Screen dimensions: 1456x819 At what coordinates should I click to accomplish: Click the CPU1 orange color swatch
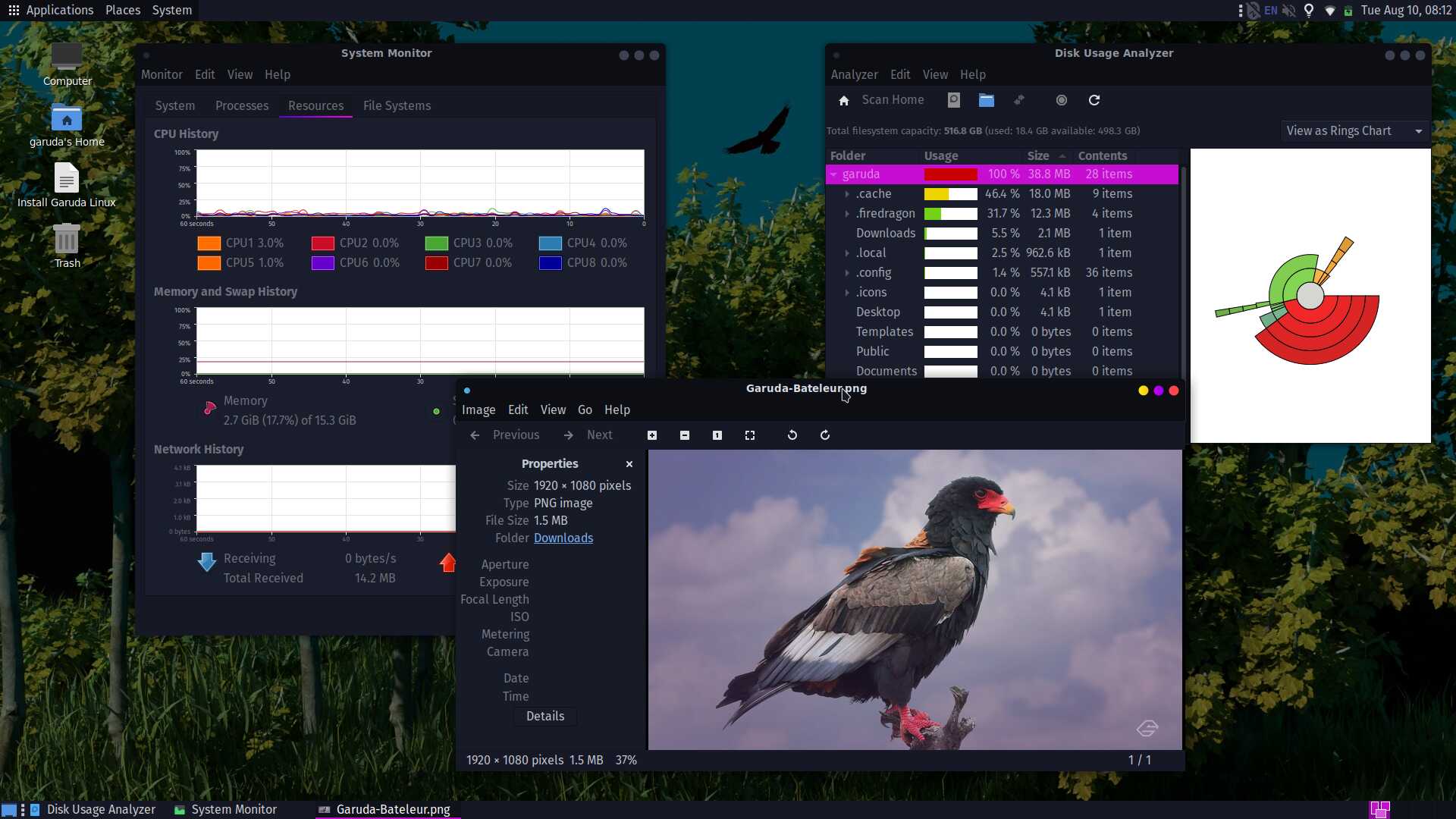209,243
